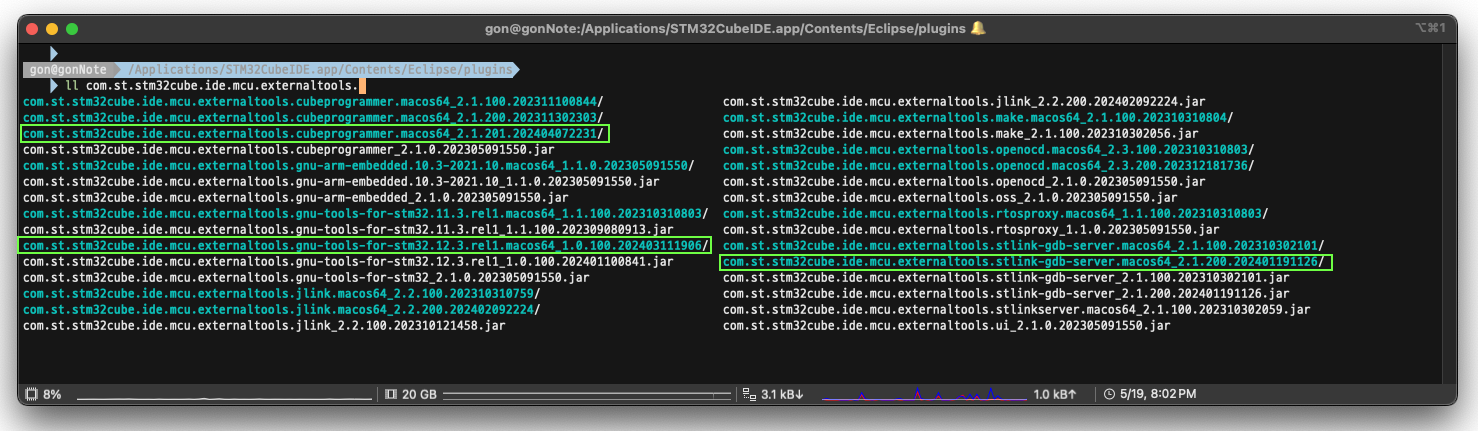Select stlink-gdb-server_2.1.200.202401191126.jar entry
The image size is (1478, 431).
click(x=1004, y=293)
